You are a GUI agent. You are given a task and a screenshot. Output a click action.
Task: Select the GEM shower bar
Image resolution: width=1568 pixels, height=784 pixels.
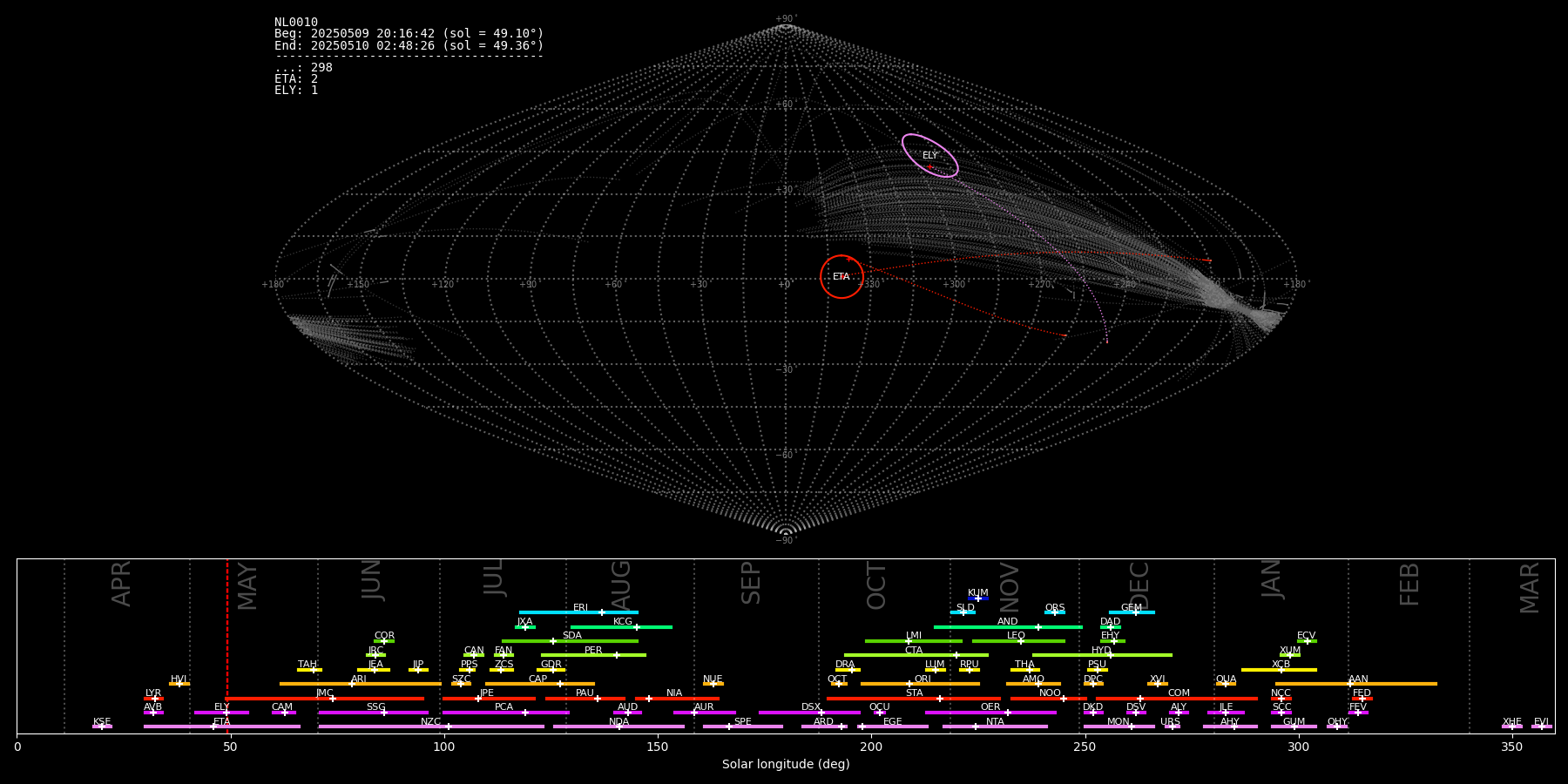point(1132,612)
